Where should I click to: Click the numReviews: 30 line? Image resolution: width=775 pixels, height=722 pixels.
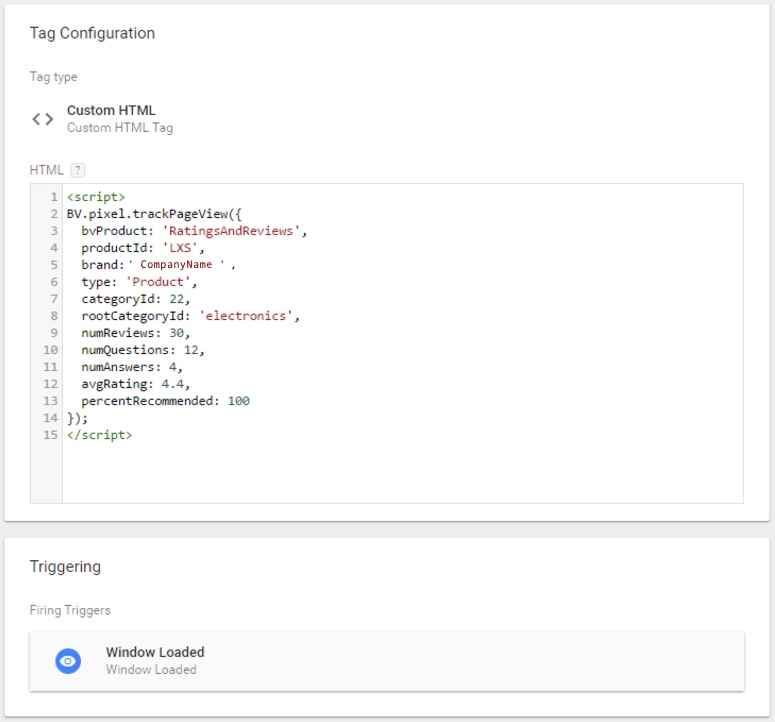[135, 333]
